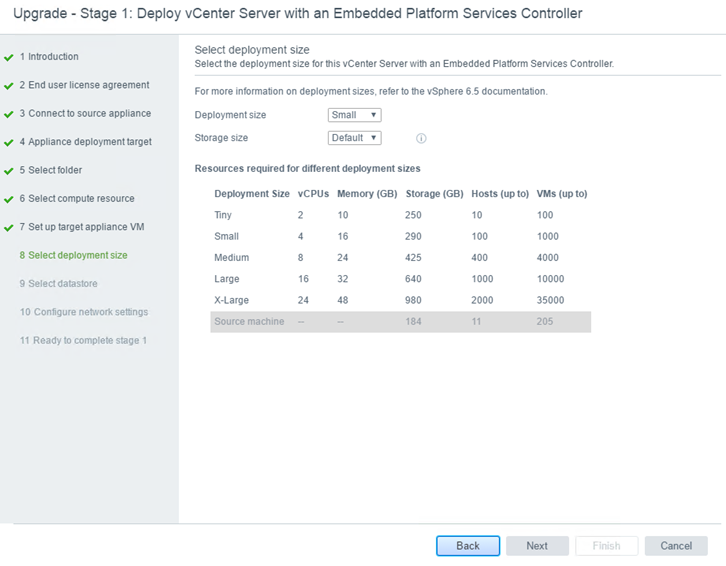726x566 pixels.
Task: Click the VMs (up to) column header
Action: (562, 194)
